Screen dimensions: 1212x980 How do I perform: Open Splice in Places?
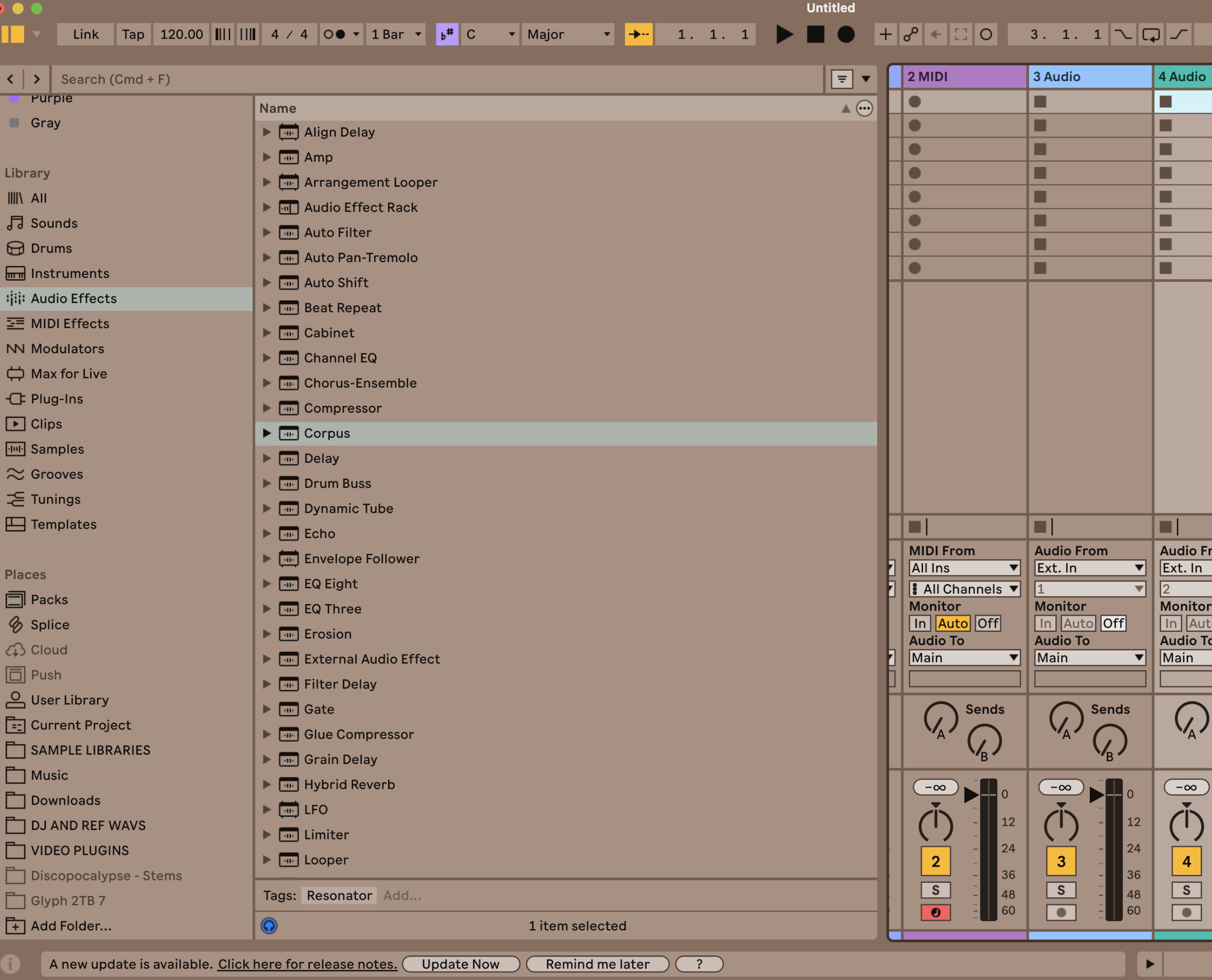pos(50,625)
